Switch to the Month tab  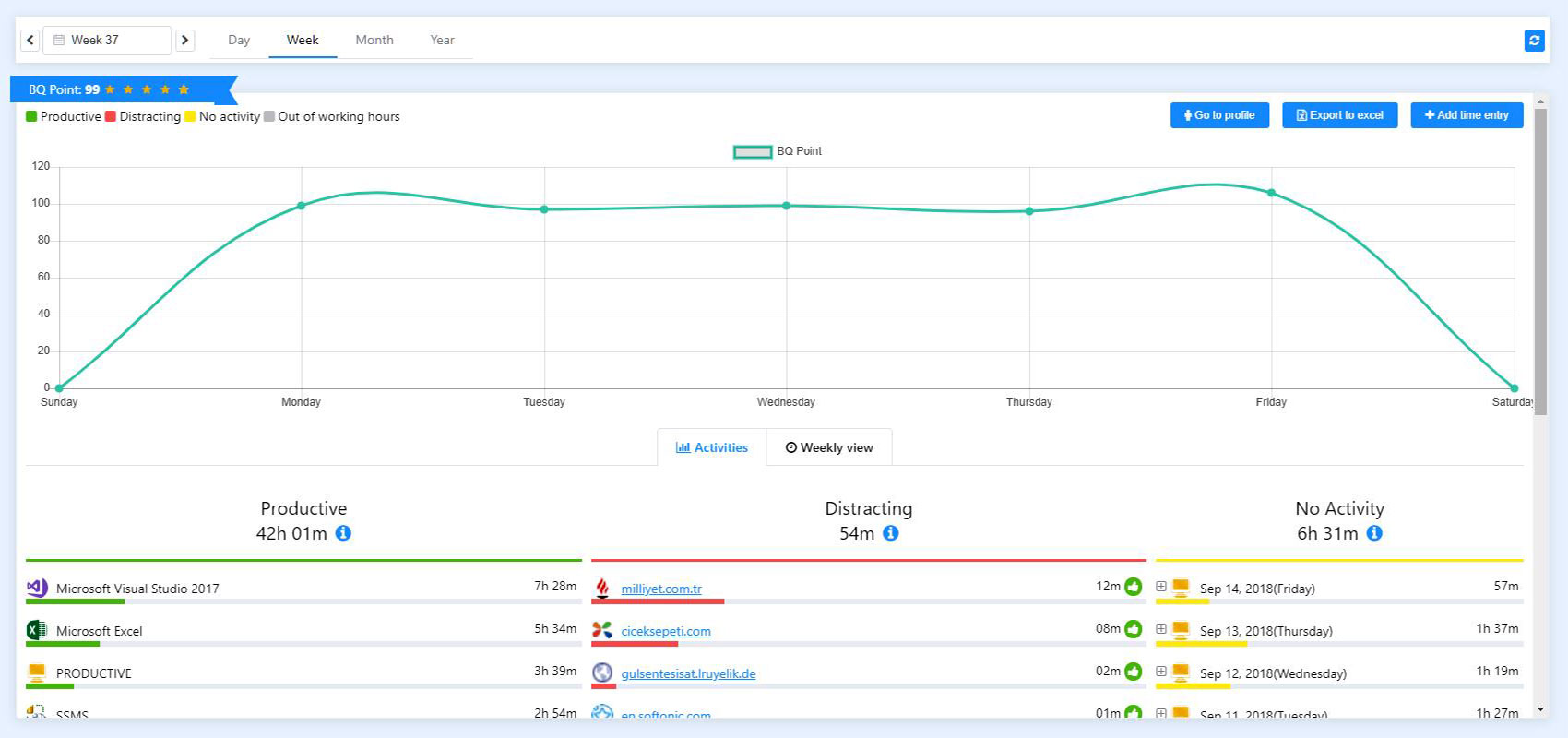374,40
